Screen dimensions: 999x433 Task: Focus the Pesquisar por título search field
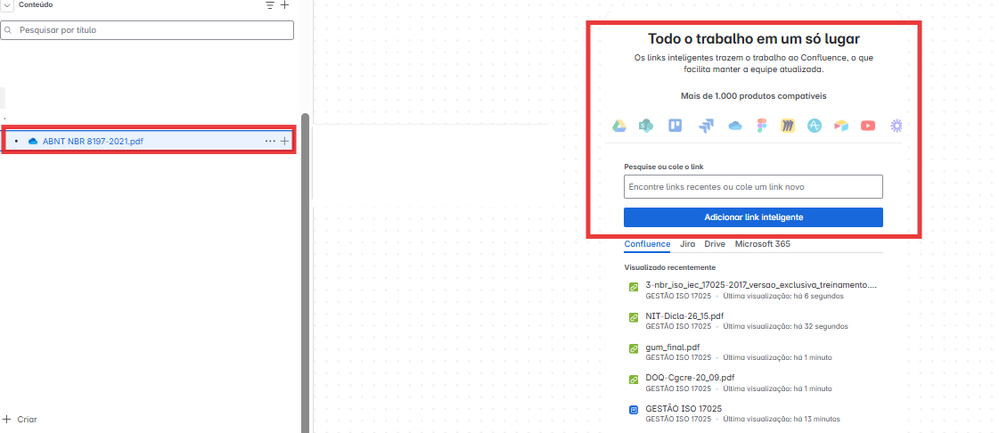coord(147,30)
